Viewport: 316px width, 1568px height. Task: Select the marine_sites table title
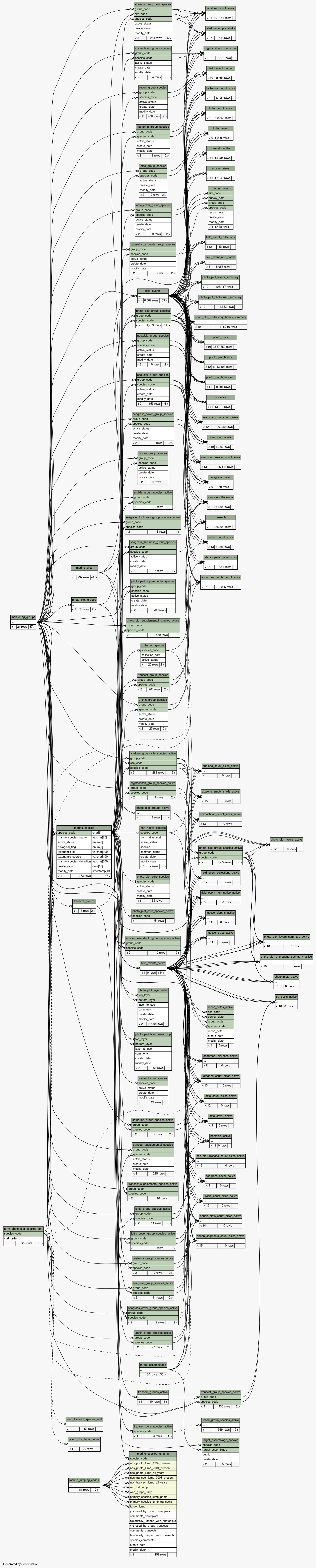[85, 568]
